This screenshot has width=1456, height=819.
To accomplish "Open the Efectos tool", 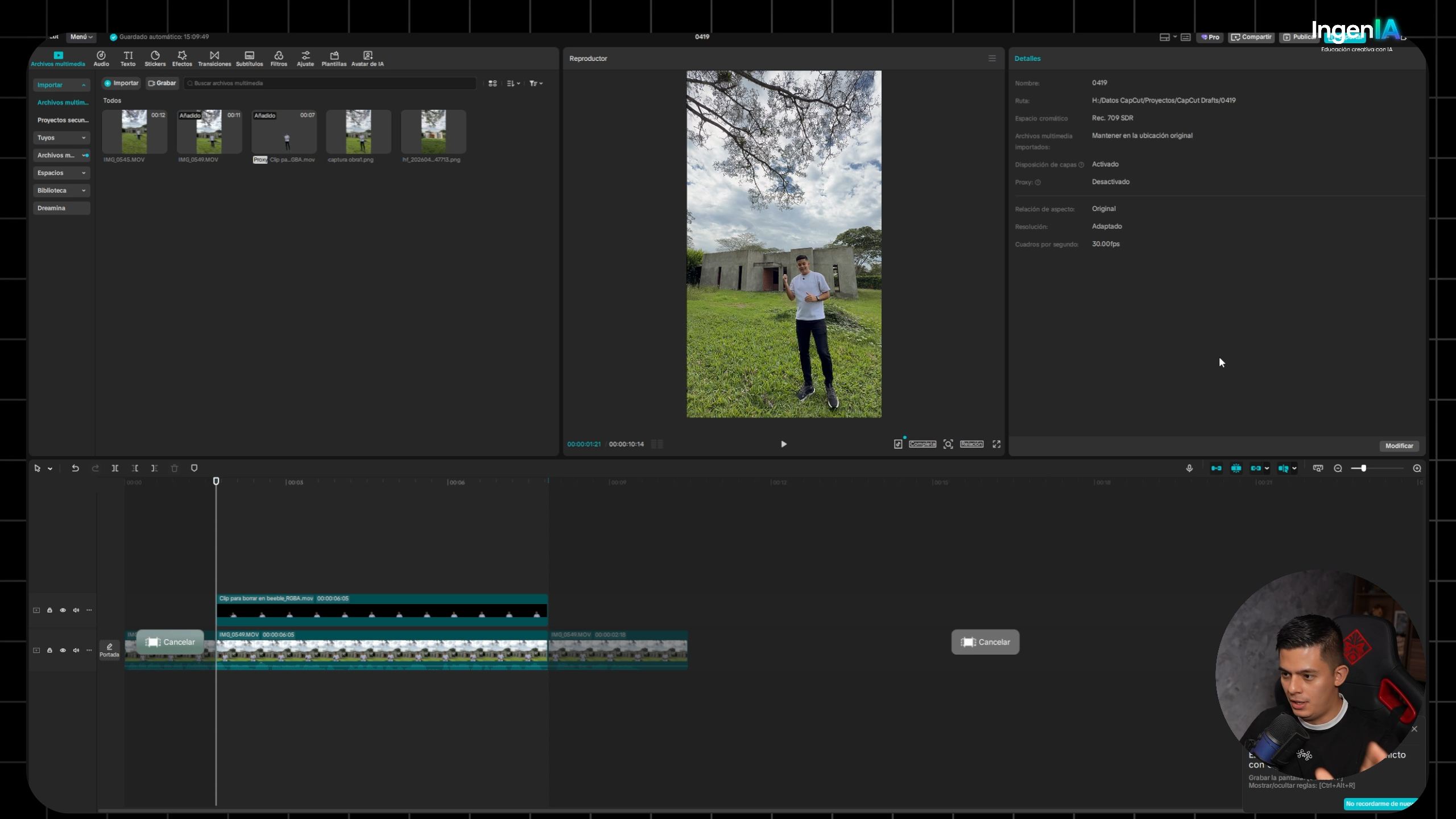I will click(x=182, y=59).
